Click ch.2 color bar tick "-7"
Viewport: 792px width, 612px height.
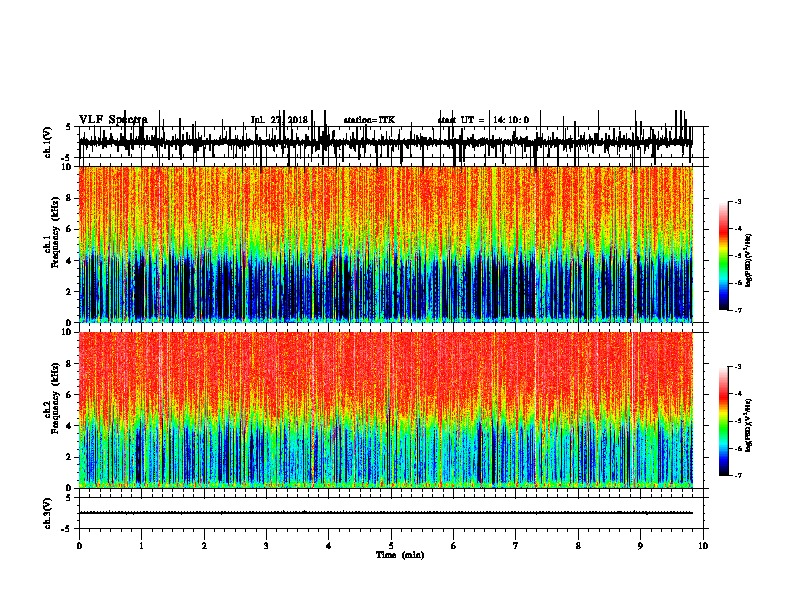(x=738, y=475)
